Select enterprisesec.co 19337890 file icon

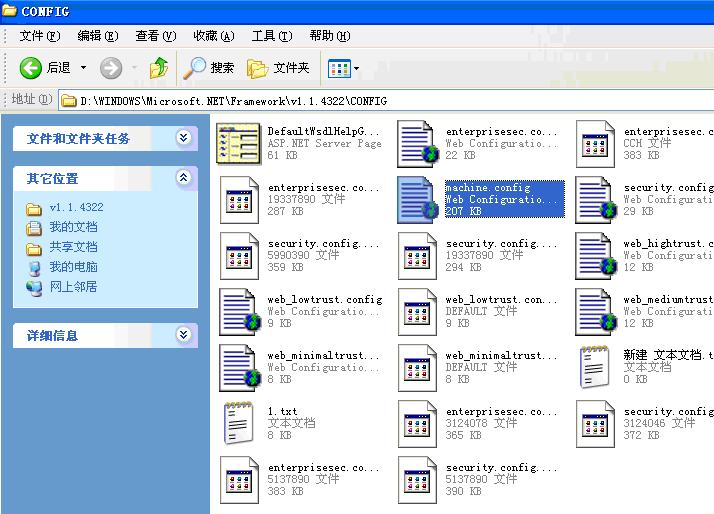point(239,200)
